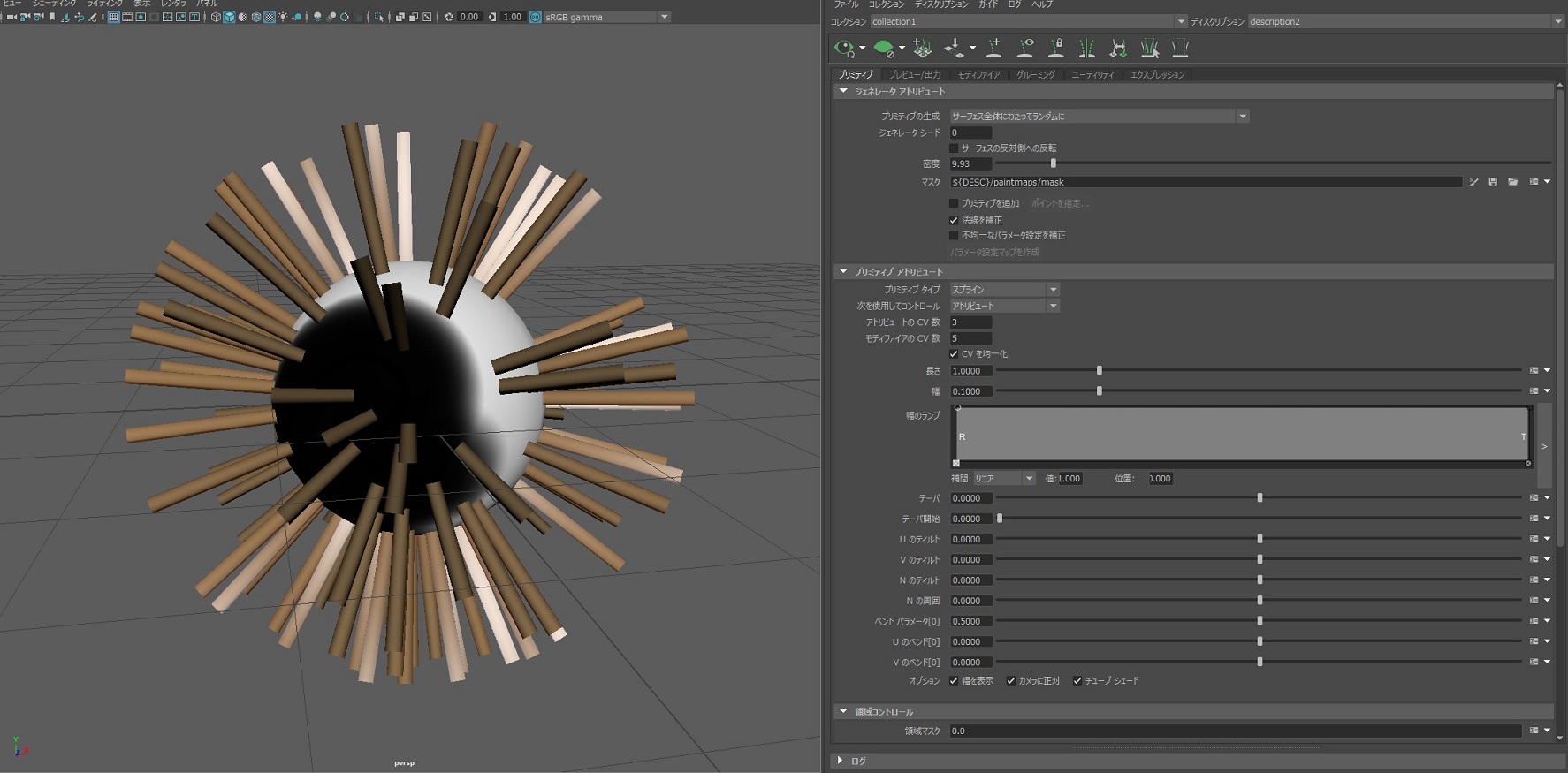This screenshot has width=1568, height=773.
Task: Switch to the モディファイア tab
Action: pos(978,75)
